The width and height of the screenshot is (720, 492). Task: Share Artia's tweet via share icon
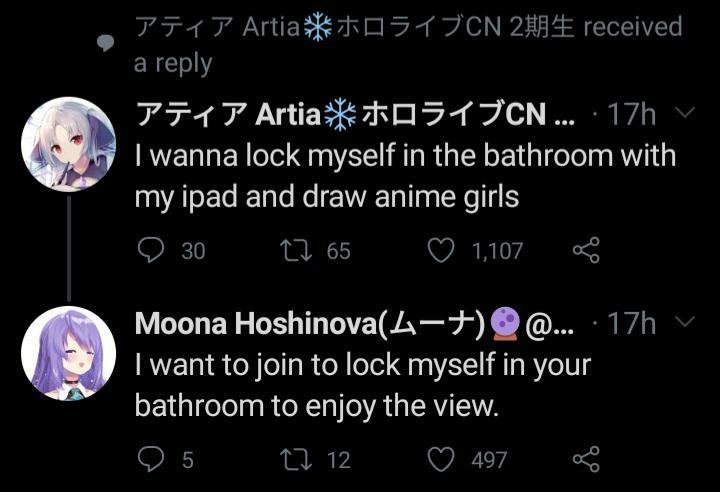585,250
